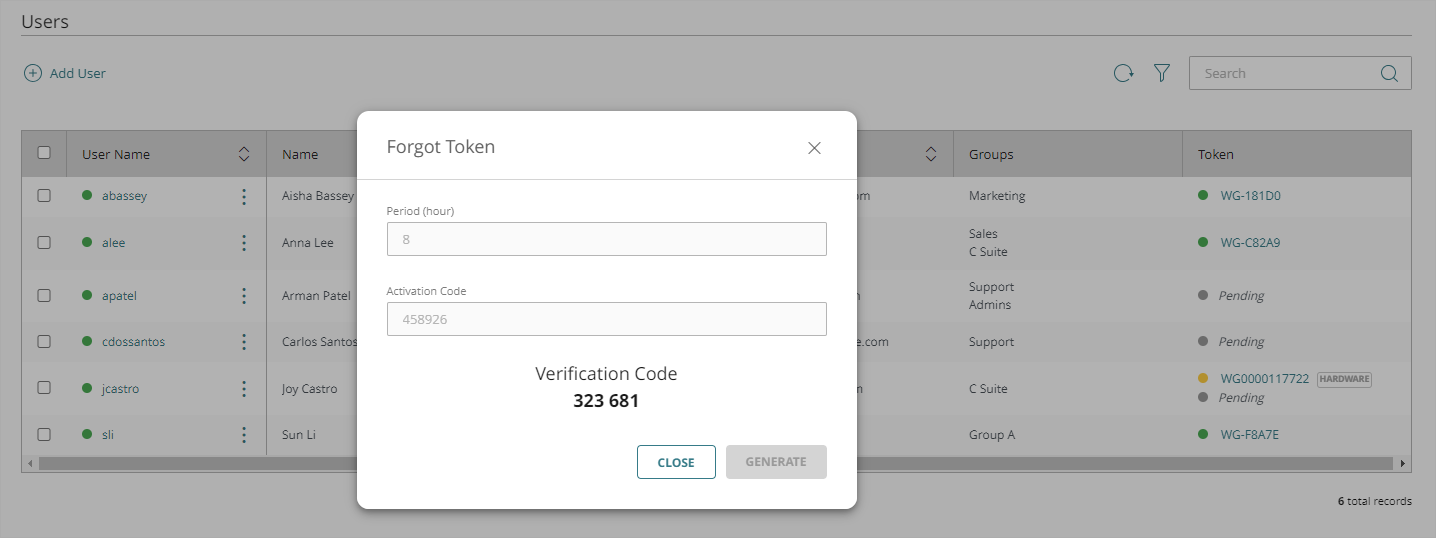Screen dimensions: 1436x538
Task: Tick the checkbox for user jcastro
Action: click(x=44, y=388)
